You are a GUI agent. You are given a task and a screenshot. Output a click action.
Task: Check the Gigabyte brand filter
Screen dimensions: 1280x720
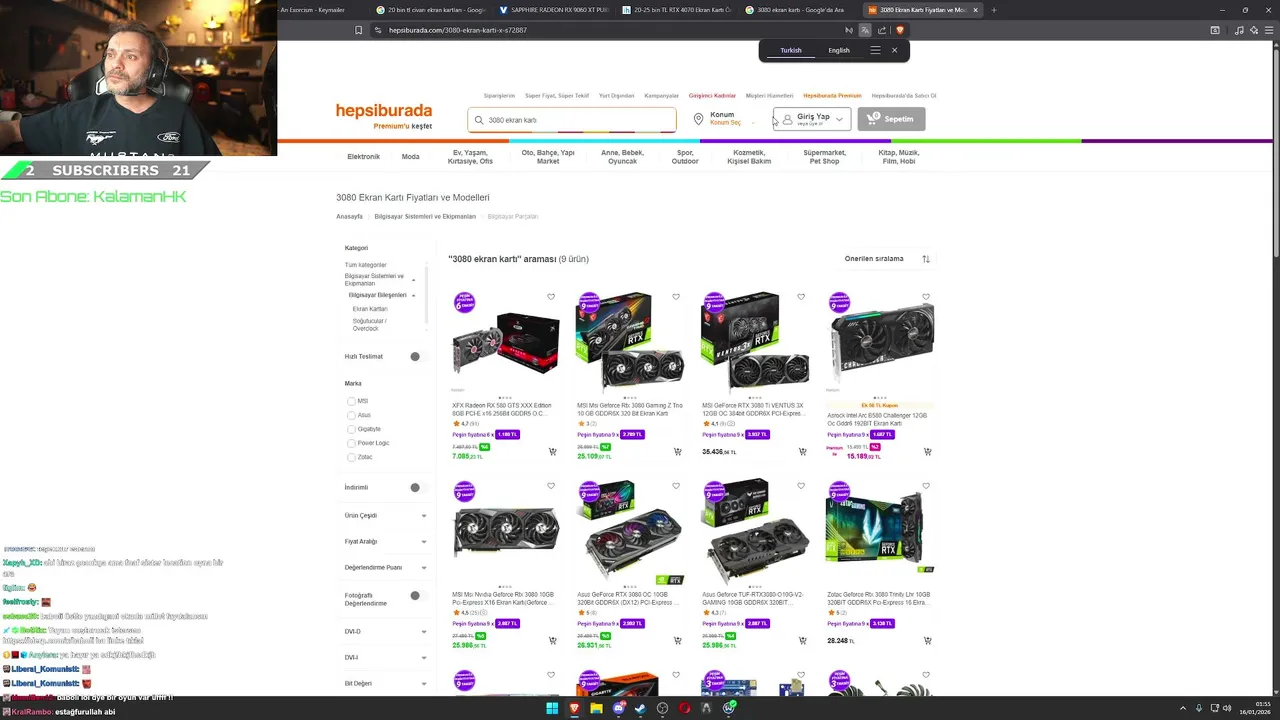pyautogui.click(x=351, y=429)
